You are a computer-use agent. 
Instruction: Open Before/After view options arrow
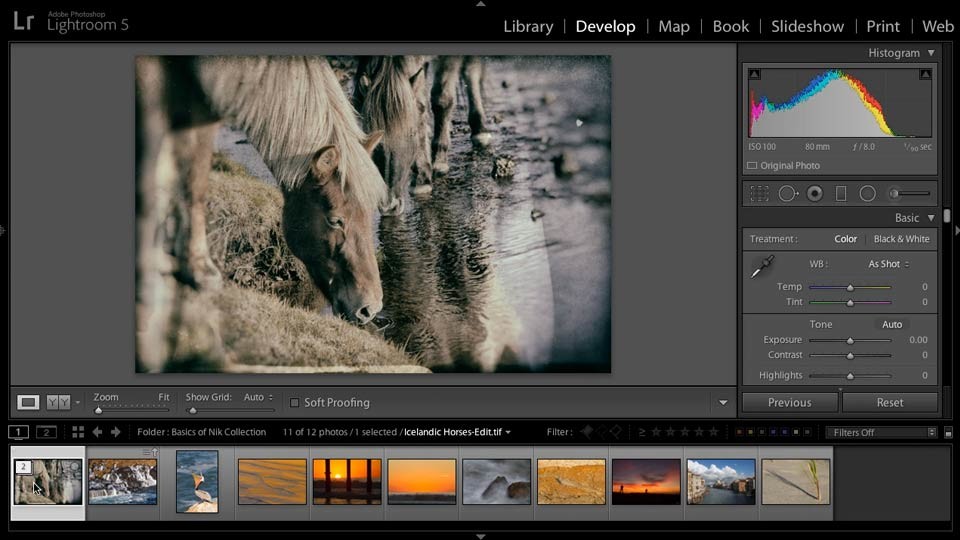point(77,403)
